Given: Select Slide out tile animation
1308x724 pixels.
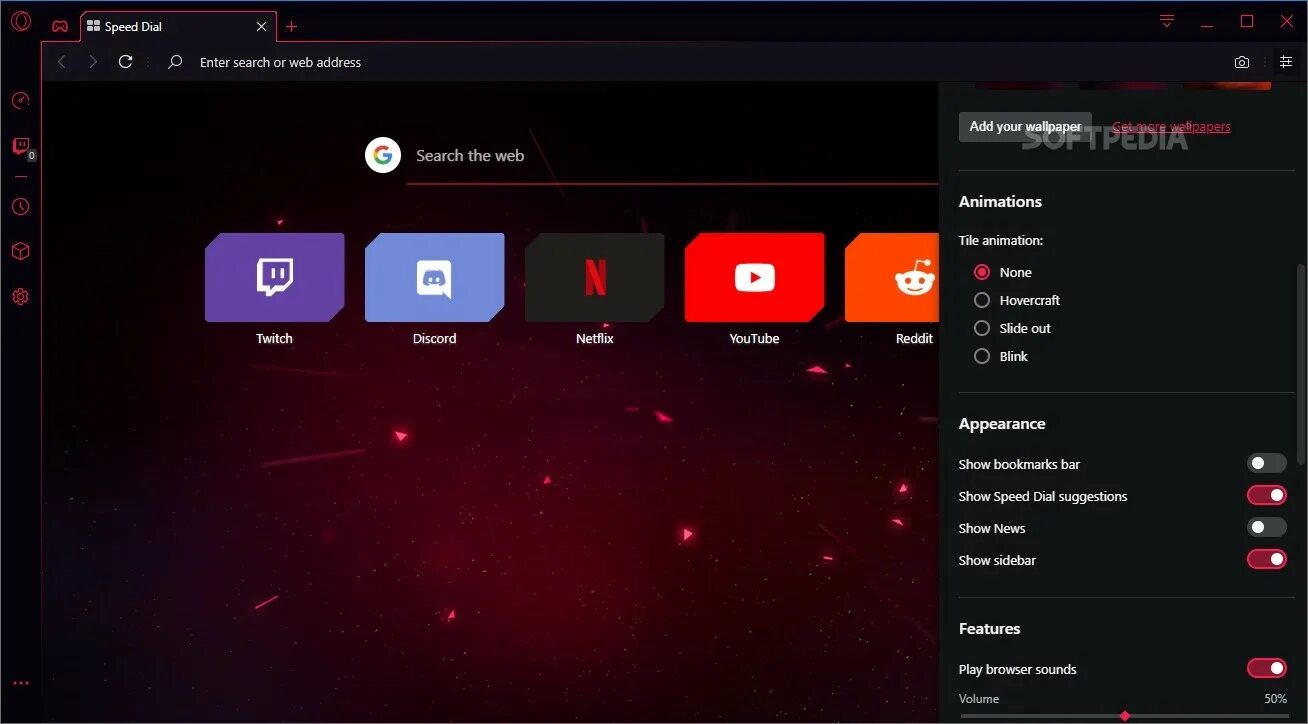Looking at the screenshot, I should pos(982,328).
